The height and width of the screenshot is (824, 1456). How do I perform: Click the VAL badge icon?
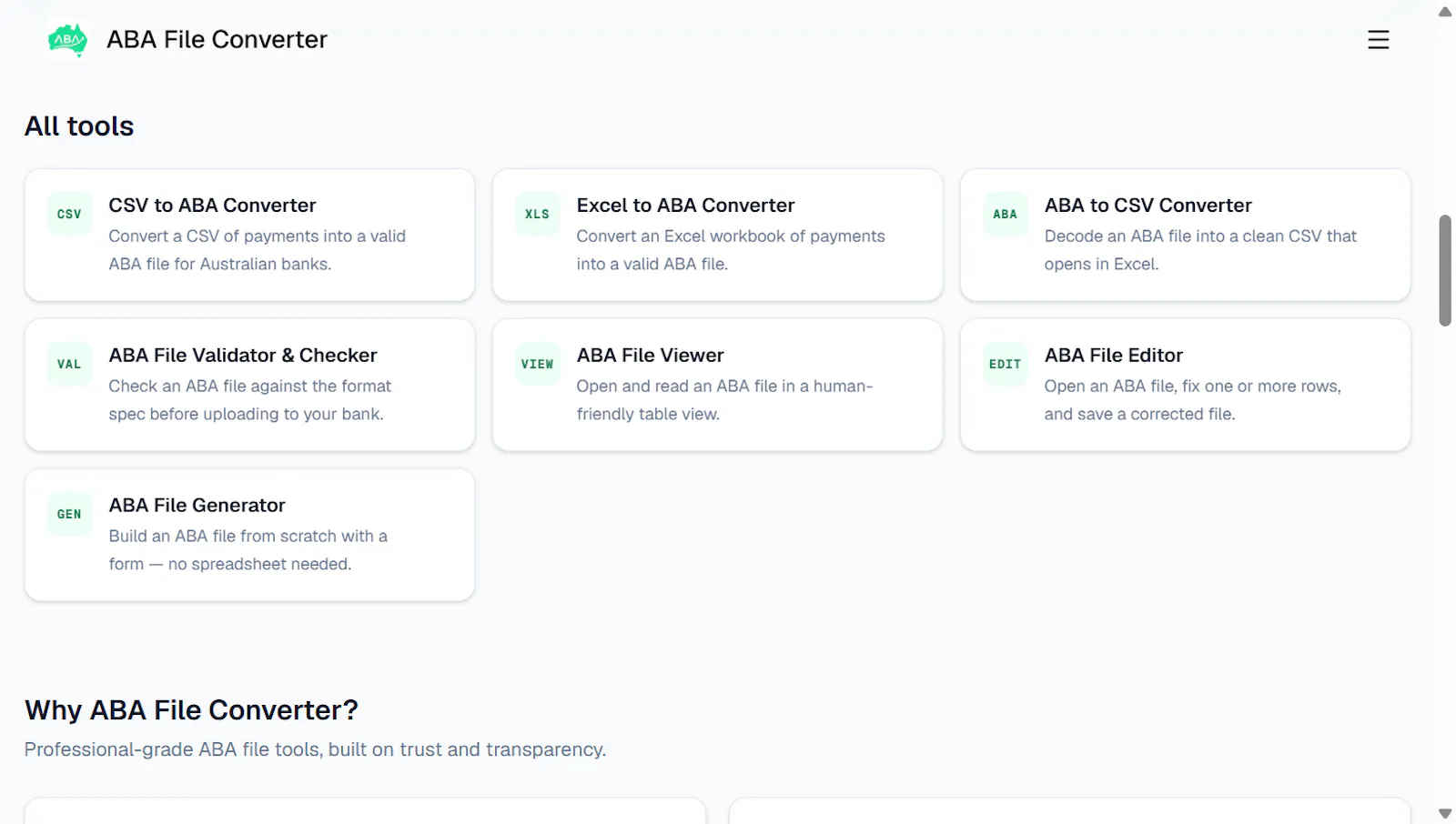(x=69, y=365)
